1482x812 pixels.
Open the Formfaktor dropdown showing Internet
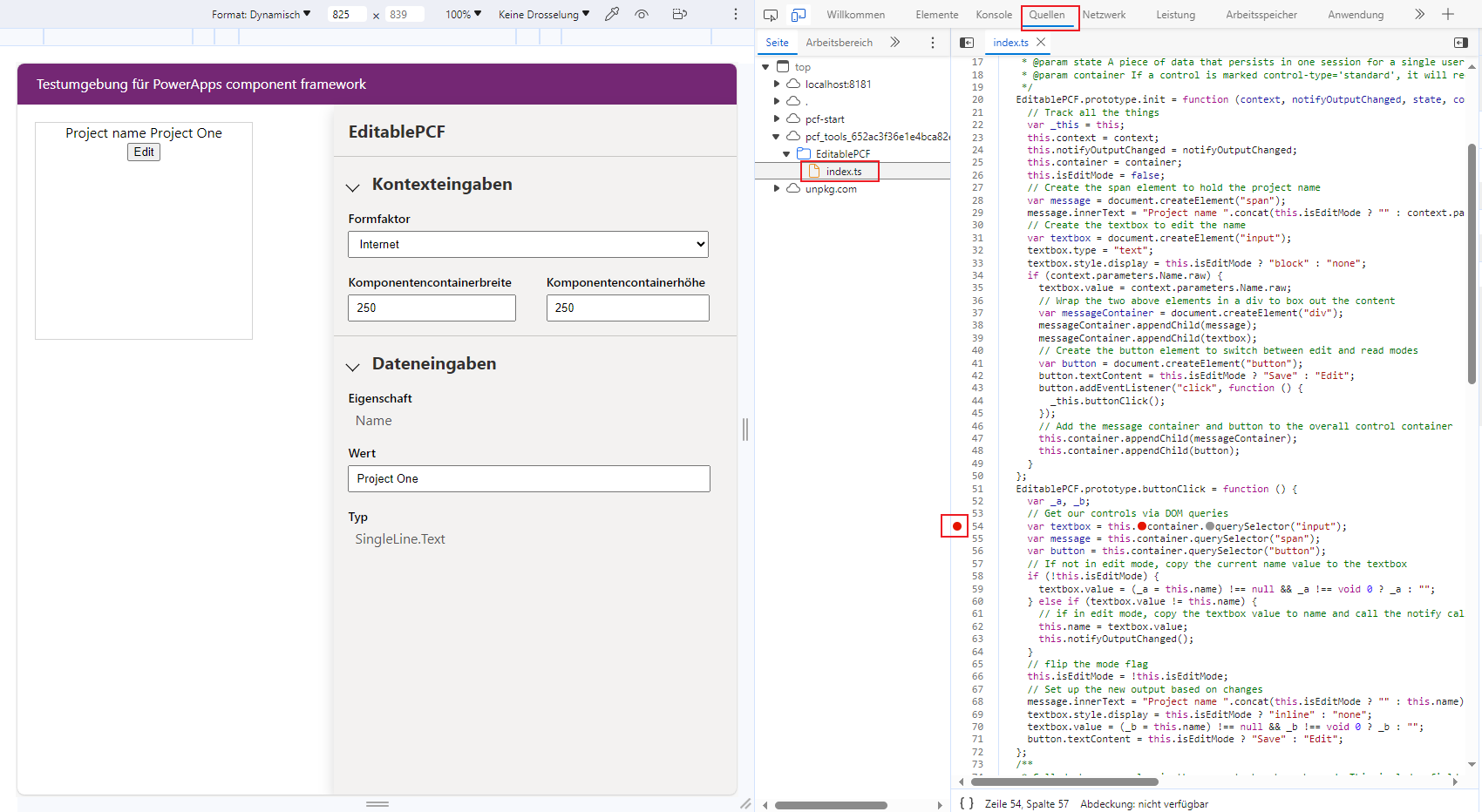point(528,244)
